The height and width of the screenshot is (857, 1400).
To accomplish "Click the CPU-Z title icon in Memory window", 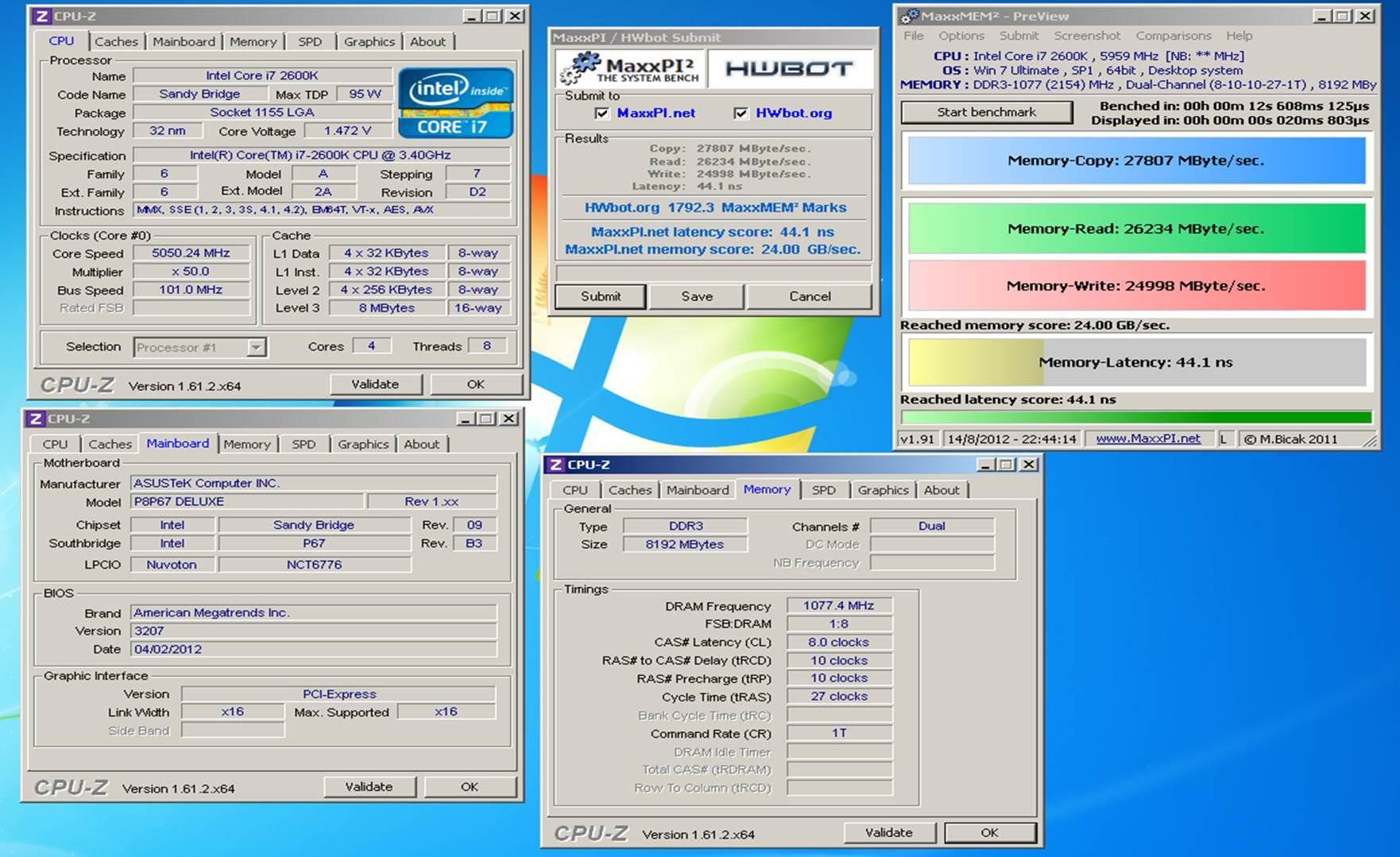I will (556, 465).
